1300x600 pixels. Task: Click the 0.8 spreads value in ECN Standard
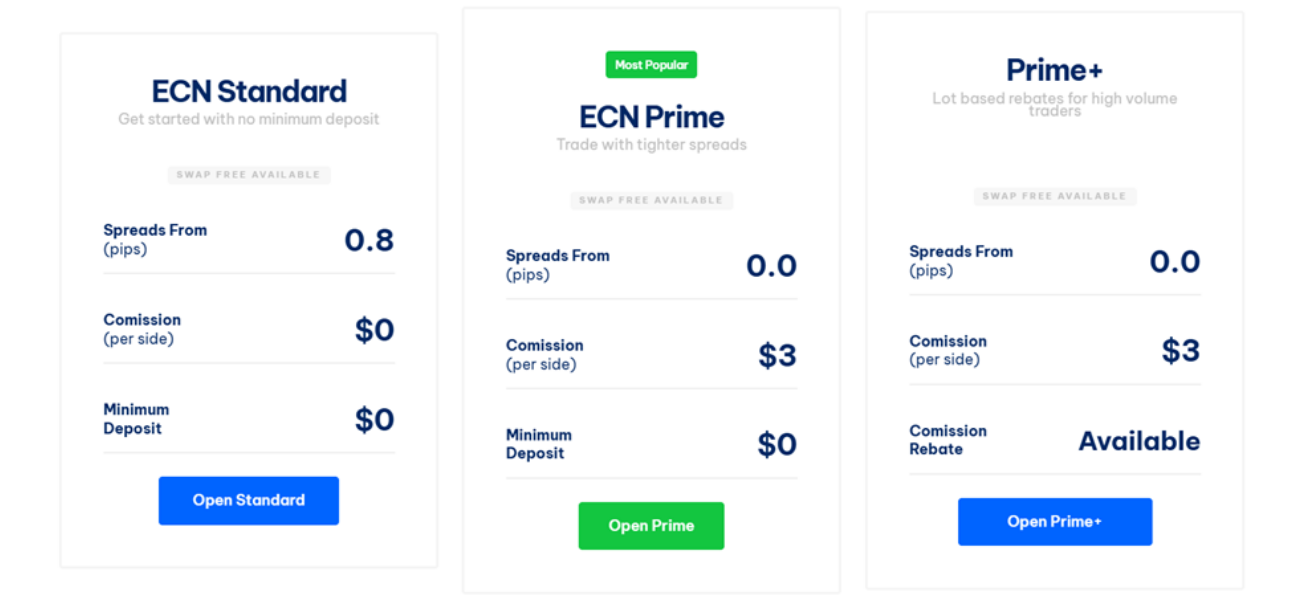(x=369, y=240)
